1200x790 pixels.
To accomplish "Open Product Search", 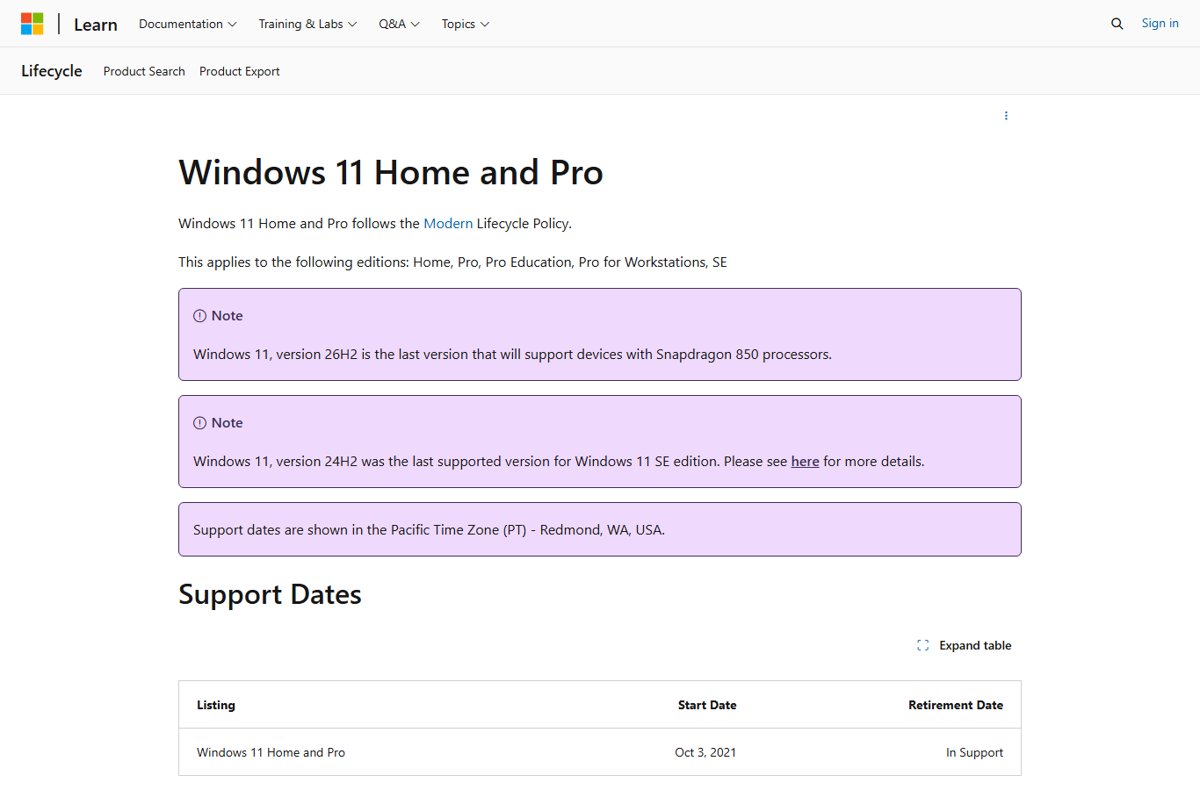I will point(144,71).
